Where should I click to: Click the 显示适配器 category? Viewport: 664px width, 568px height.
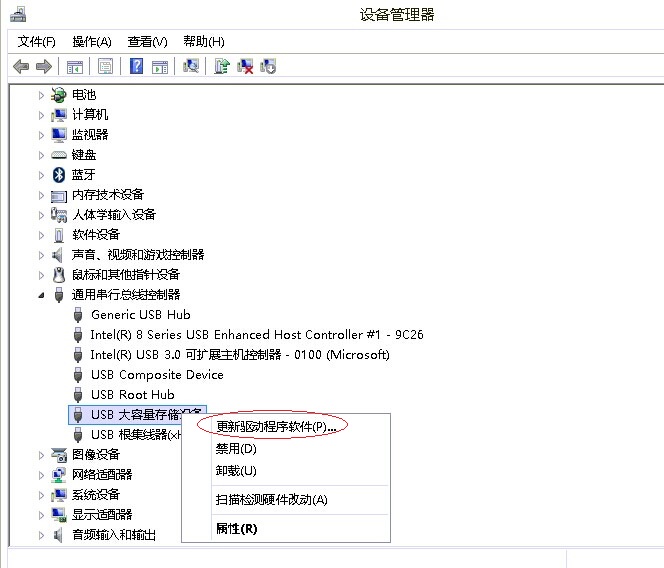[x=101, y=515]
